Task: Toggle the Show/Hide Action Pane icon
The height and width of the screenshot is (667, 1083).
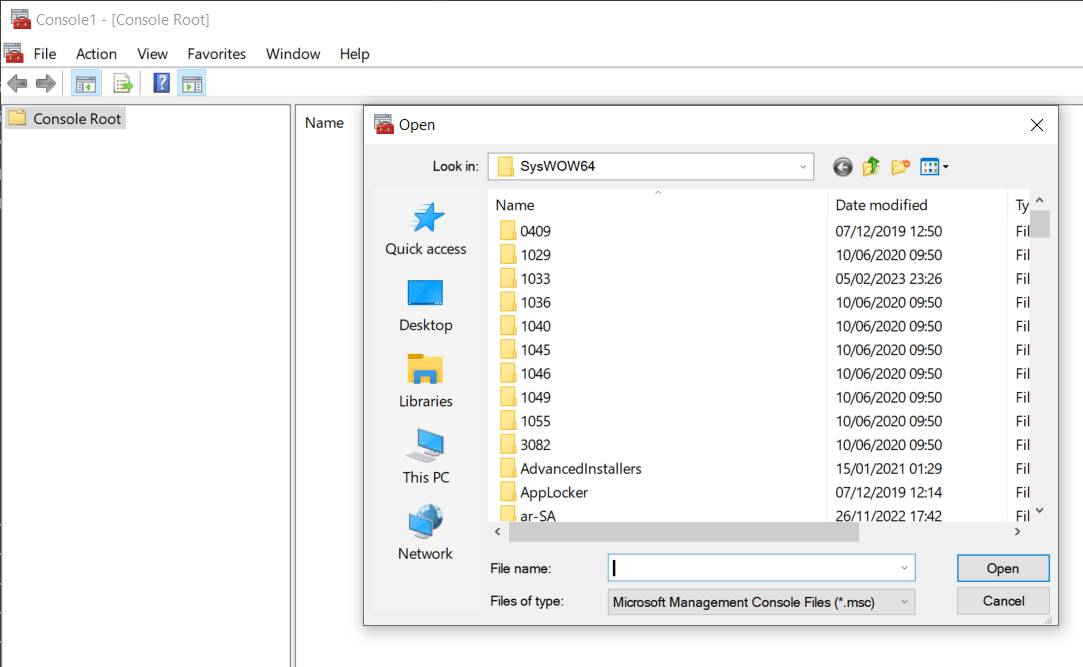Action: click(x=192, y=83)
